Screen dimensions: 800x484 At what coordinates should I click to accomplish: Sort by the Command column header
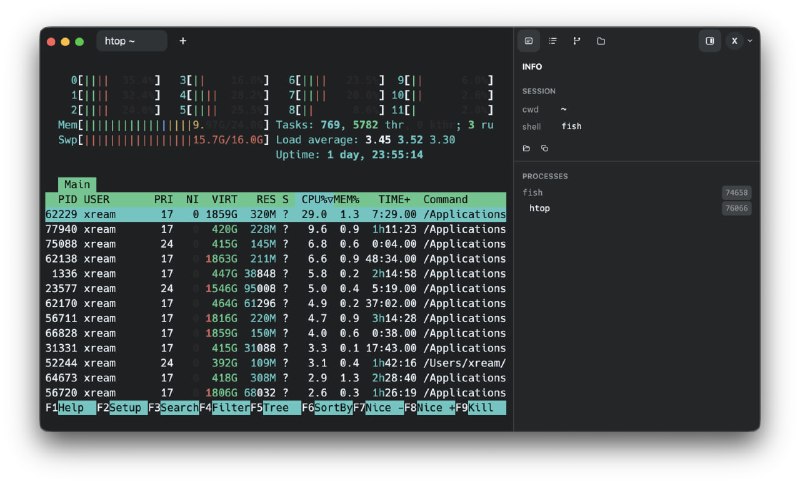click(x=445, y=199)
